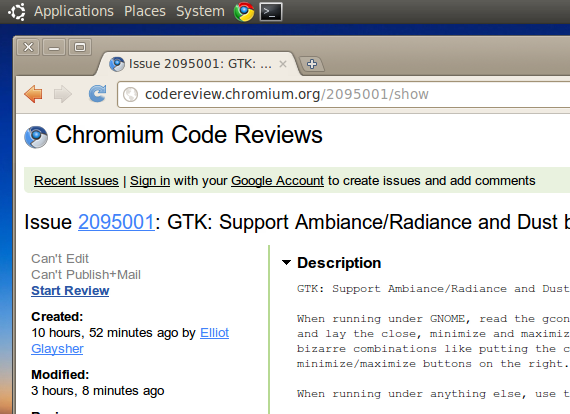This screenshot has height=414, width=570.
Task: Click the browser back arrow button
Action: click(x=33, y=94)
